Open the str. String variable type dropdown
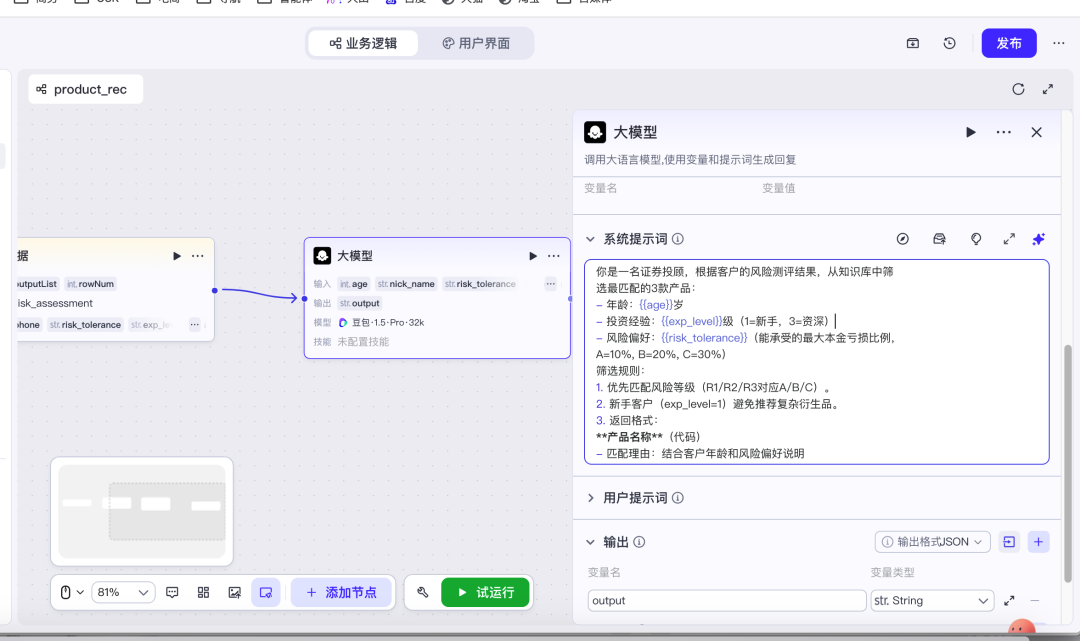 (x=931, y=601)
